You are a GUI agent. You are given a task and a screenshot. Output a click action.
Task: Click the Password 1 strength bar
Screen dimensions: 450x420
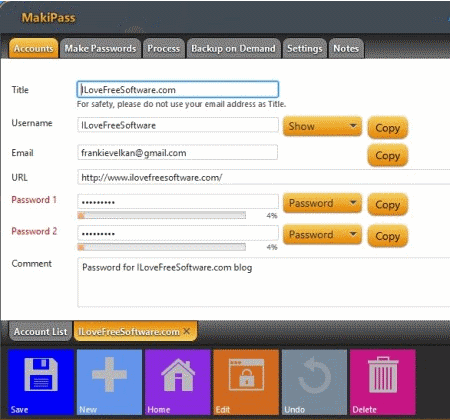coord(162,215)
